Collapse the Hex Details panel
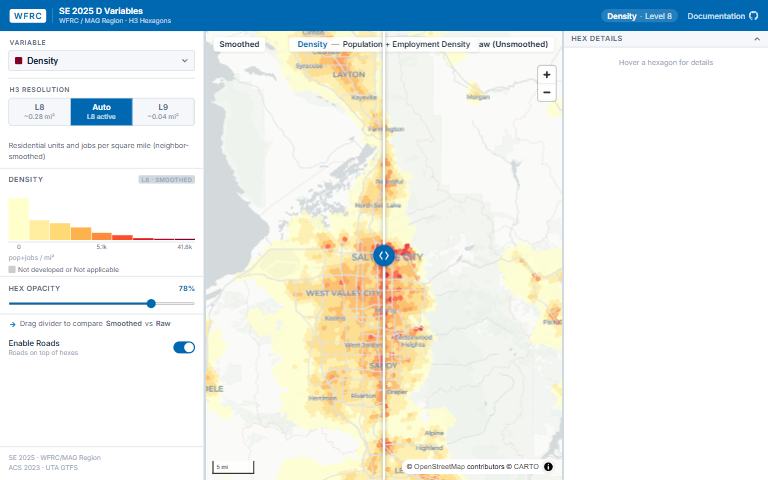Screen dimensions: 768x480 point(757,39)
